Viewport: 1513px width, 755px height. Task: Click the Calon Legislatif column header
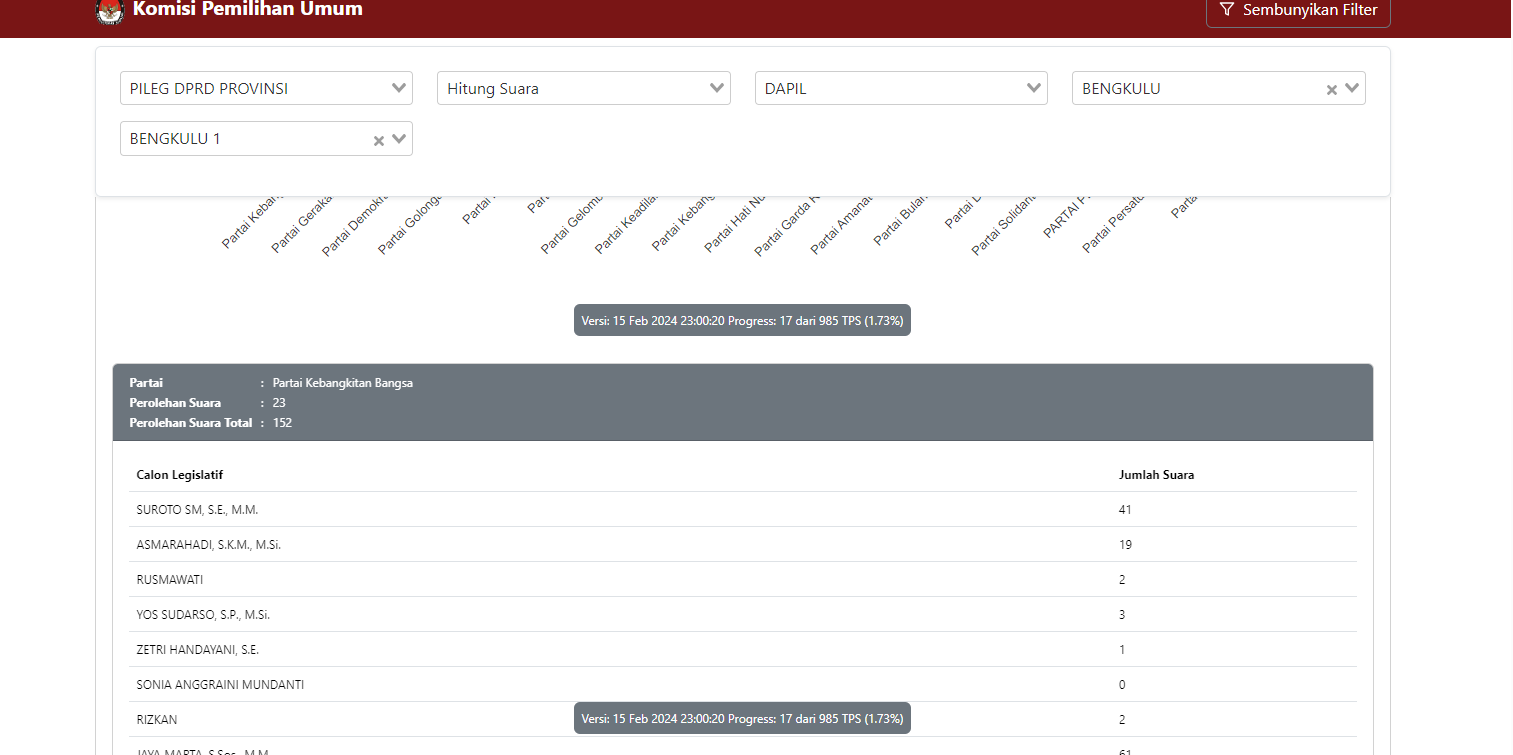179,475
